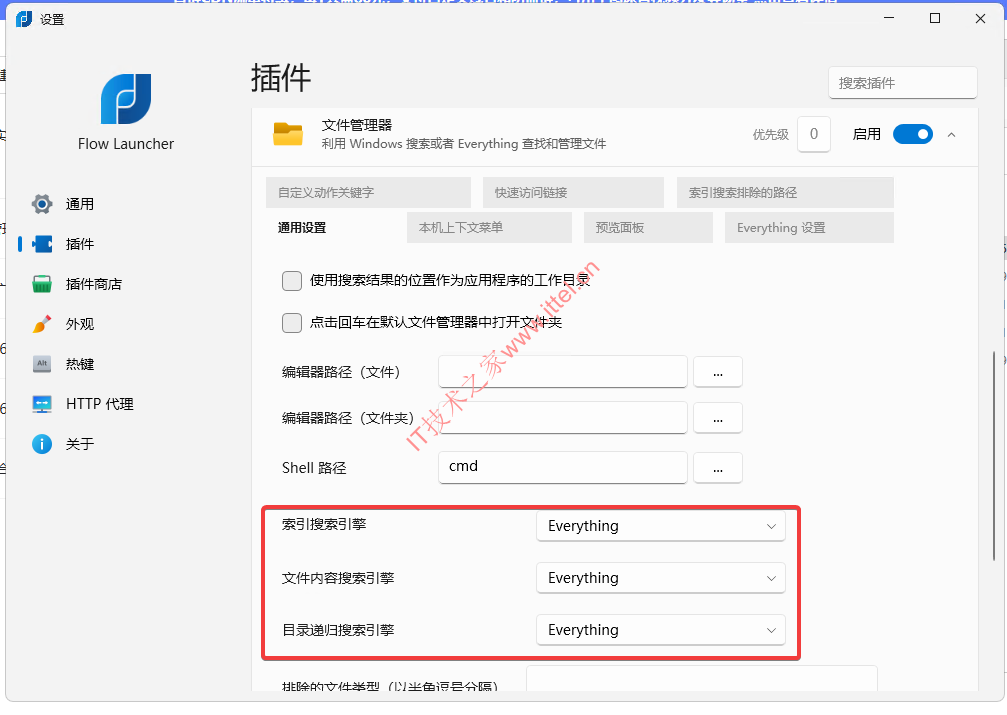Click the 编辑器路径（文件） text field

pos(563,372)
